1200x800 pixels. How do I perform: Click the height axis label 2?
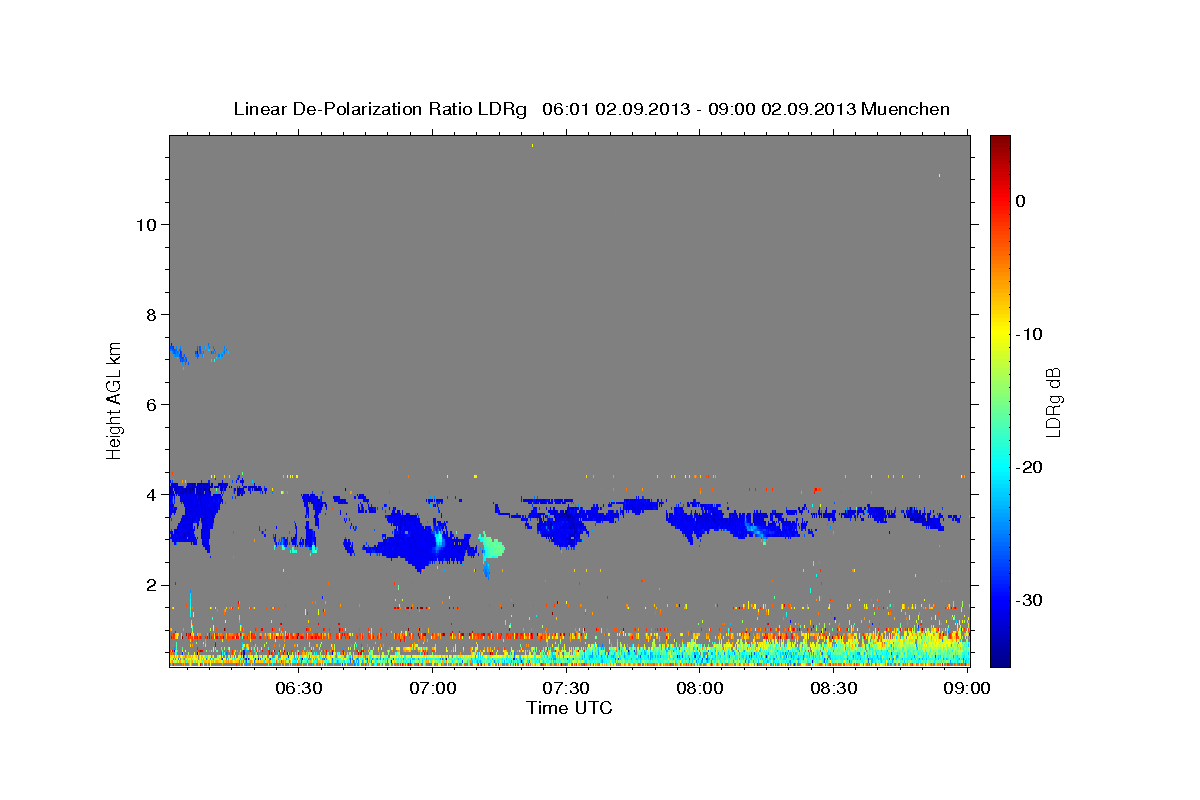coord(150,584)
